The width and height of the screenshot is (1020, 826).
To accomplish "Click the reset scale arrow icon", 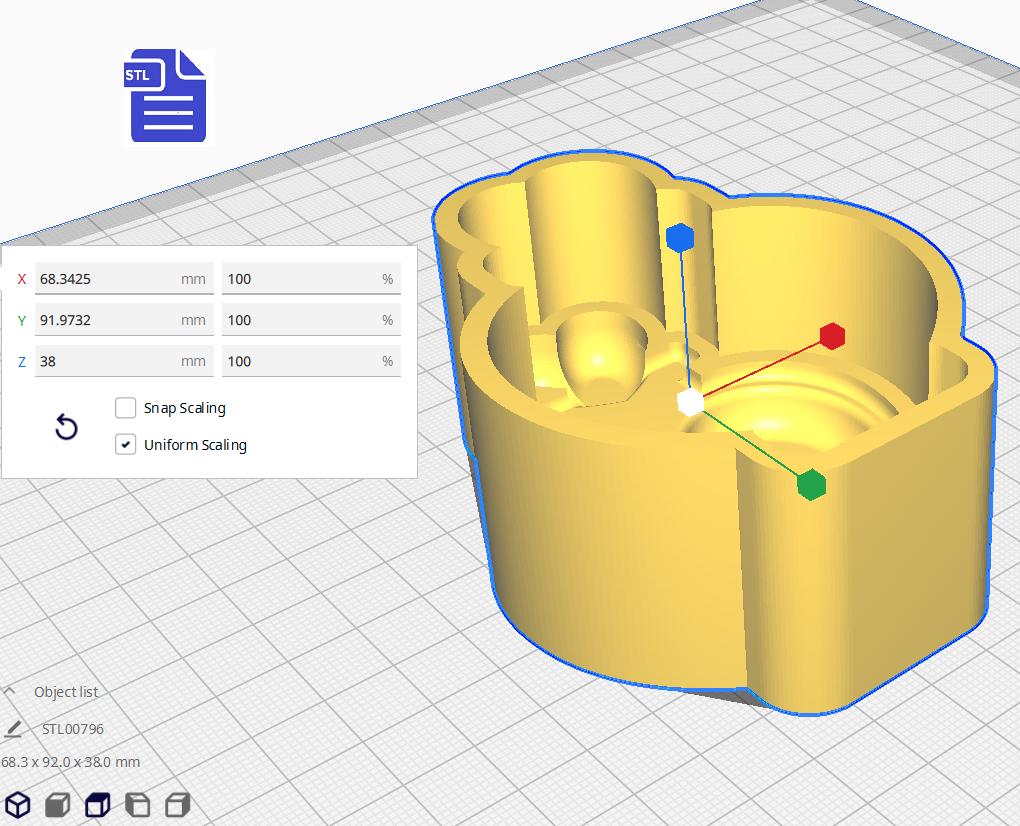I will [66, 427].
